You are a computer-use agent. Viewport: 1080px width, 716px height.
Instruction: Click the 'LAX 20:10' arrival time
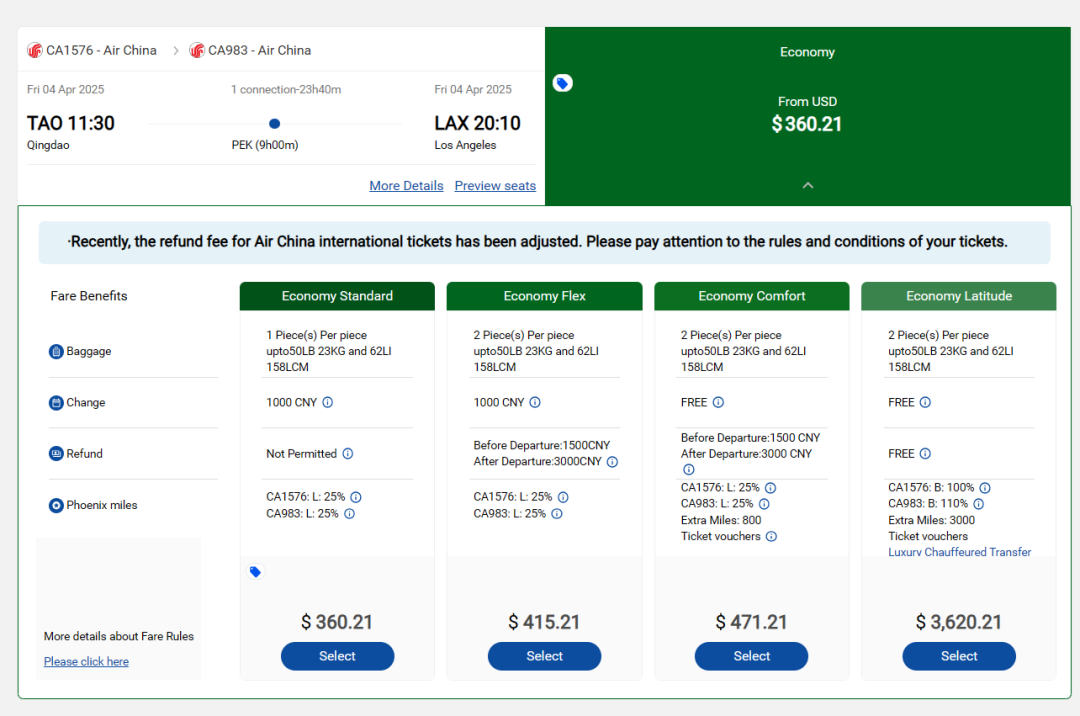click(477, 123)
